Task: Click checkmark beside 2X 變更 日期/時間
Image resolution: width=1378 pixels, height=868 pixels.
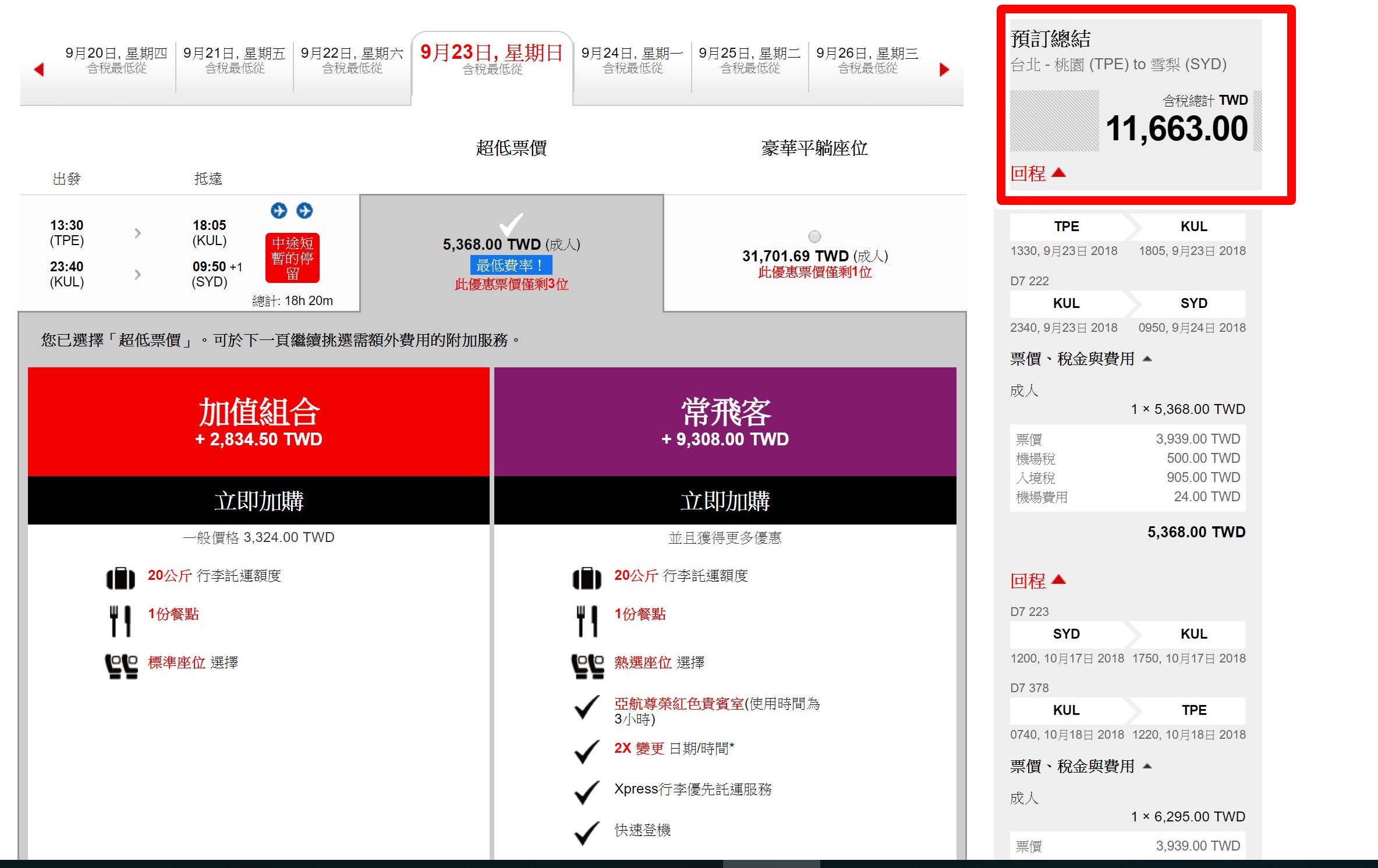Action: [587, 751]
